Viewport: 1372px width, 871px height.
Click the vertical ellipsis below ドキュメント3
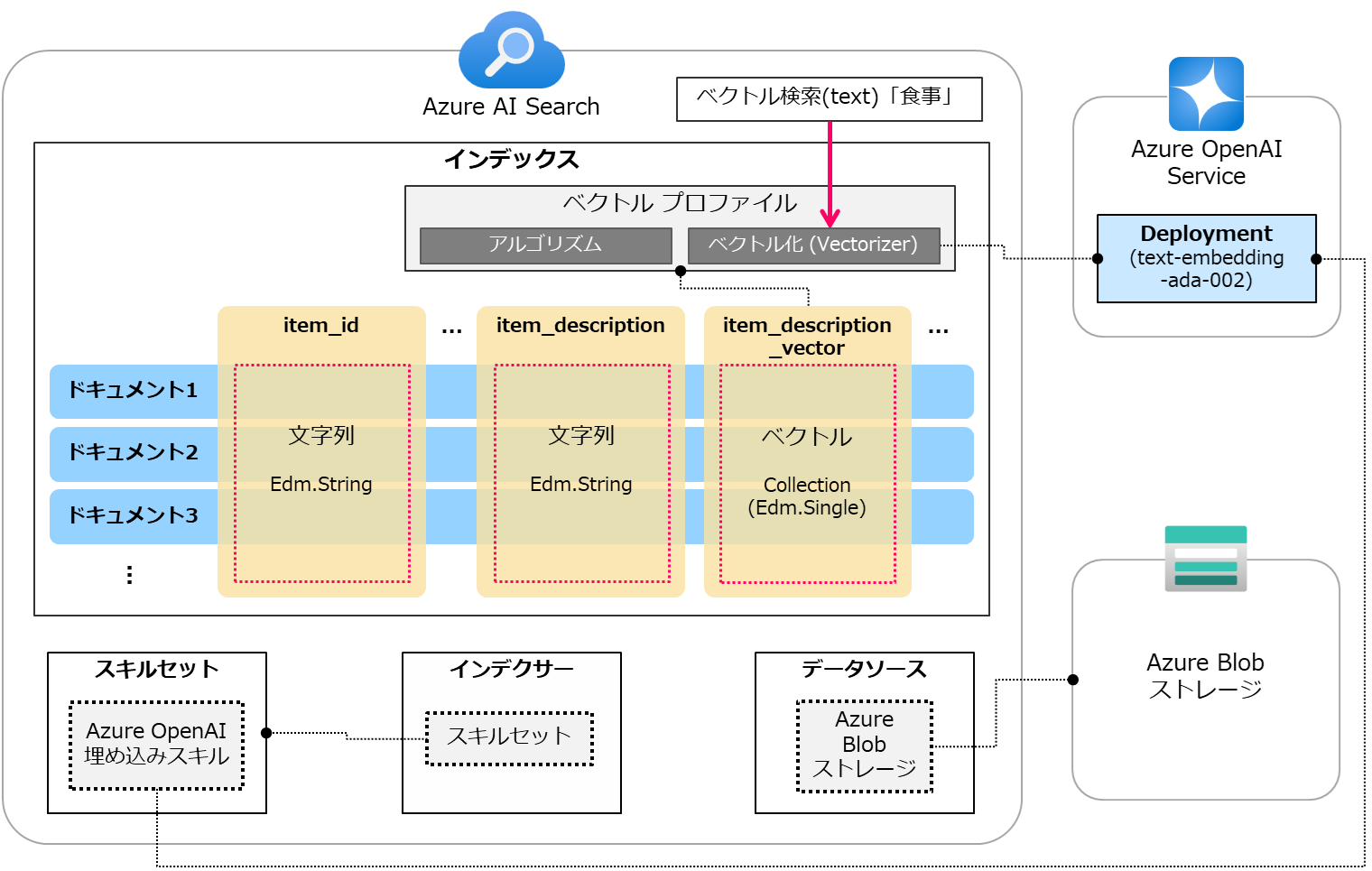[130, 575]
